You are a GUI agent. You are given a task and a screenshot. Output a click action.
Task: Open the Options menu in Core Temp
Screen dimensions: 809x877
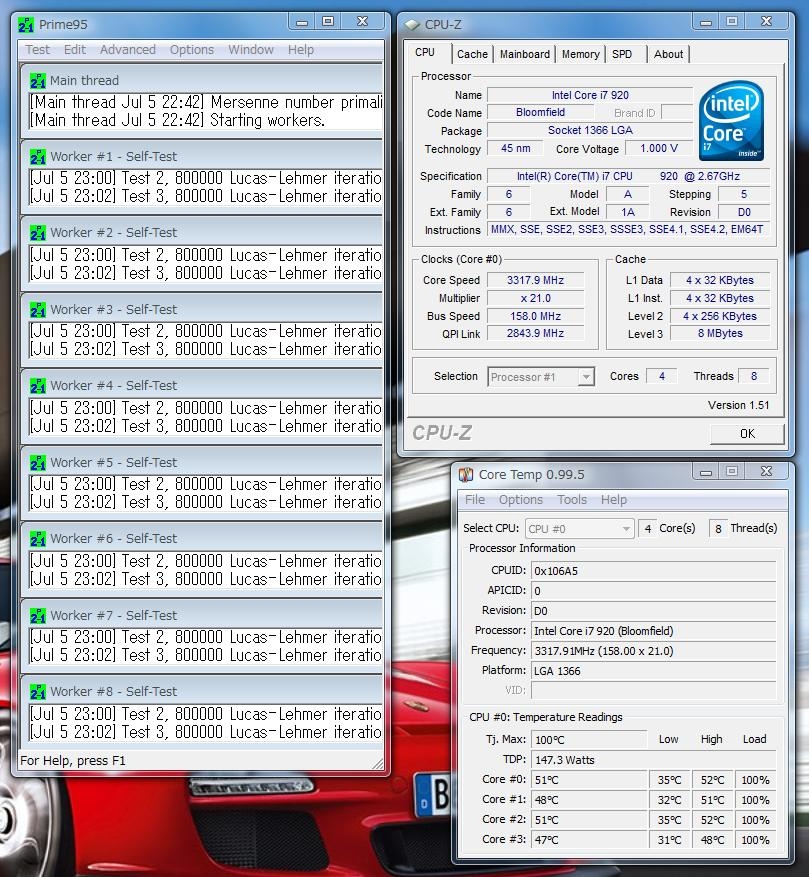tap(520, 500)
